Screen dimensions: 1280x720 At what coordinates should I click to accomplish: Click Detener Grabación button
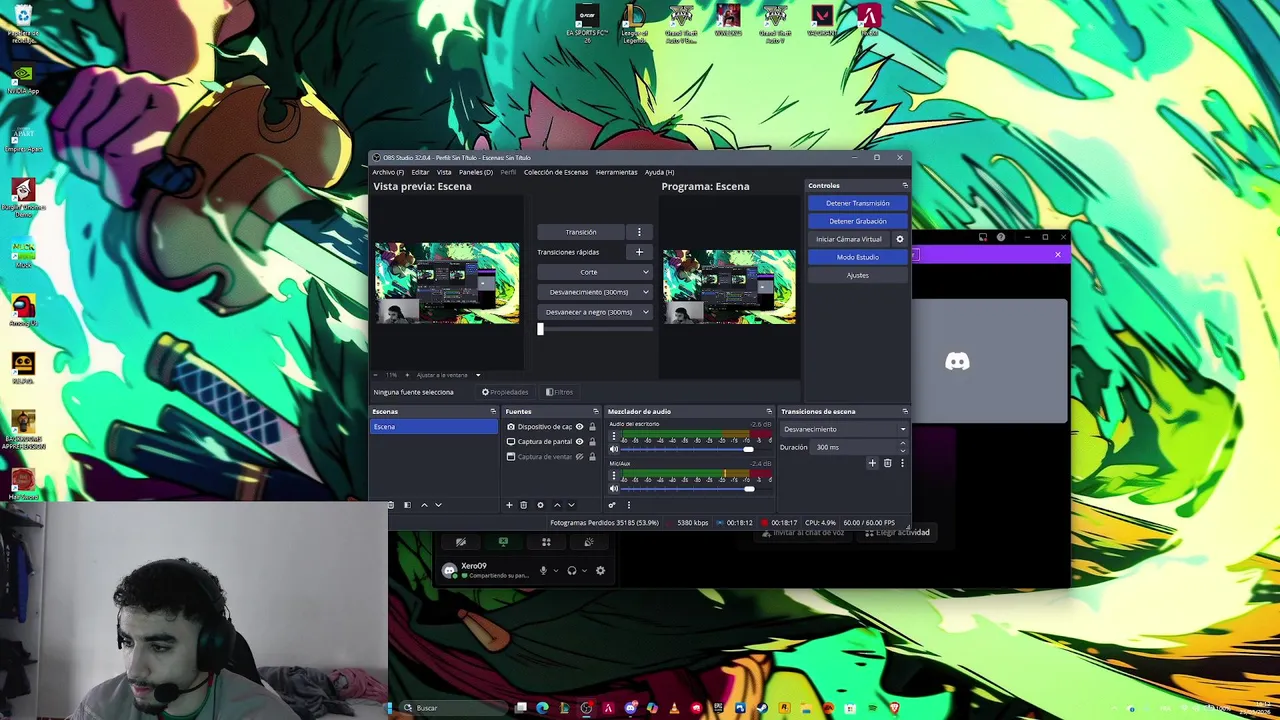tap(857, 221)
